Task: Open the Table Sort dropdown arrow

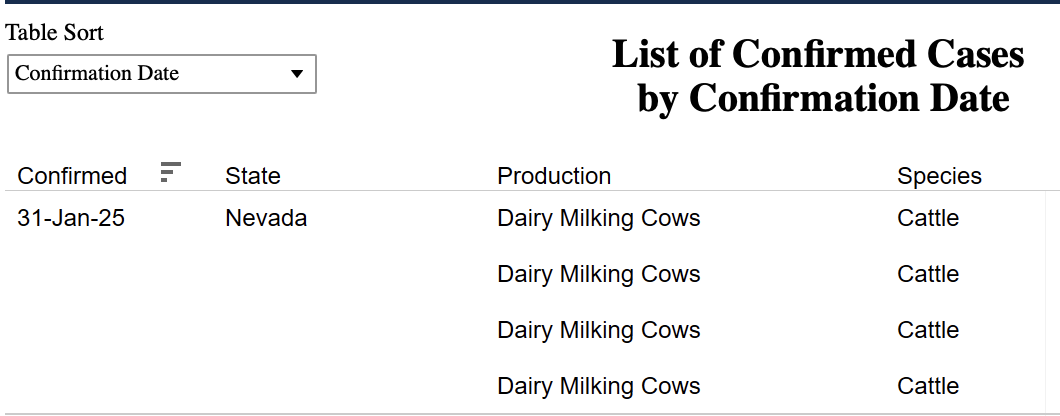Action: click(x=296, y=74)
